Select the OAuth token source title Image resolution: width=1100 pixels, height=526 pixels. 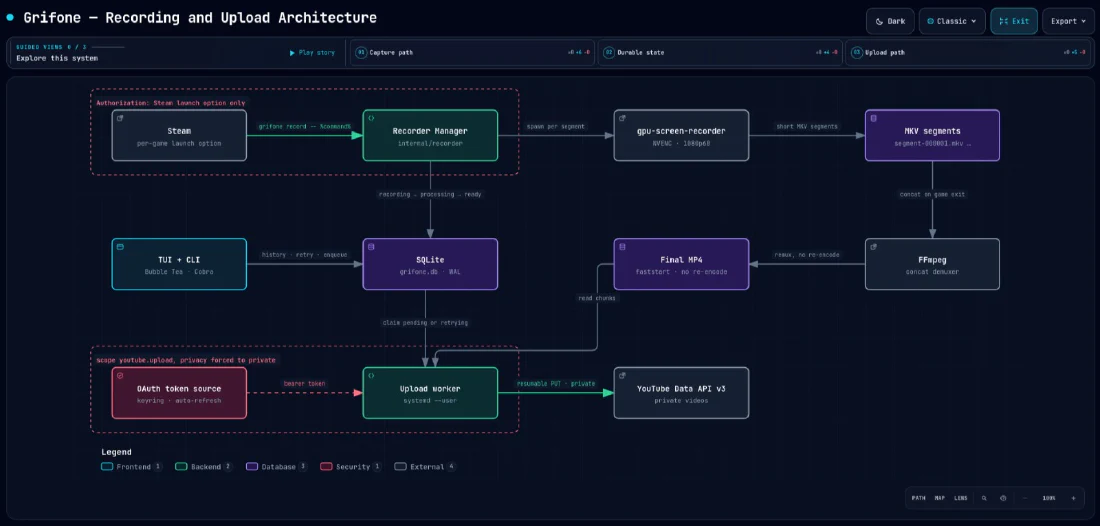point(179,389)
